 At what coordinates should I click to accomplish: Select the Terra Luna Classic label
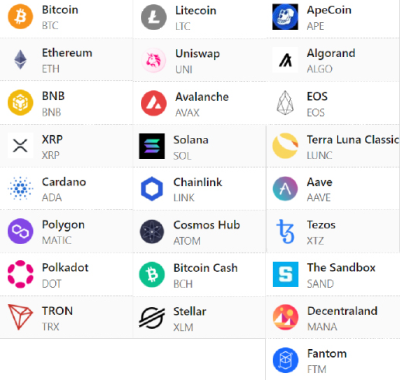click(x=353, y=139)
